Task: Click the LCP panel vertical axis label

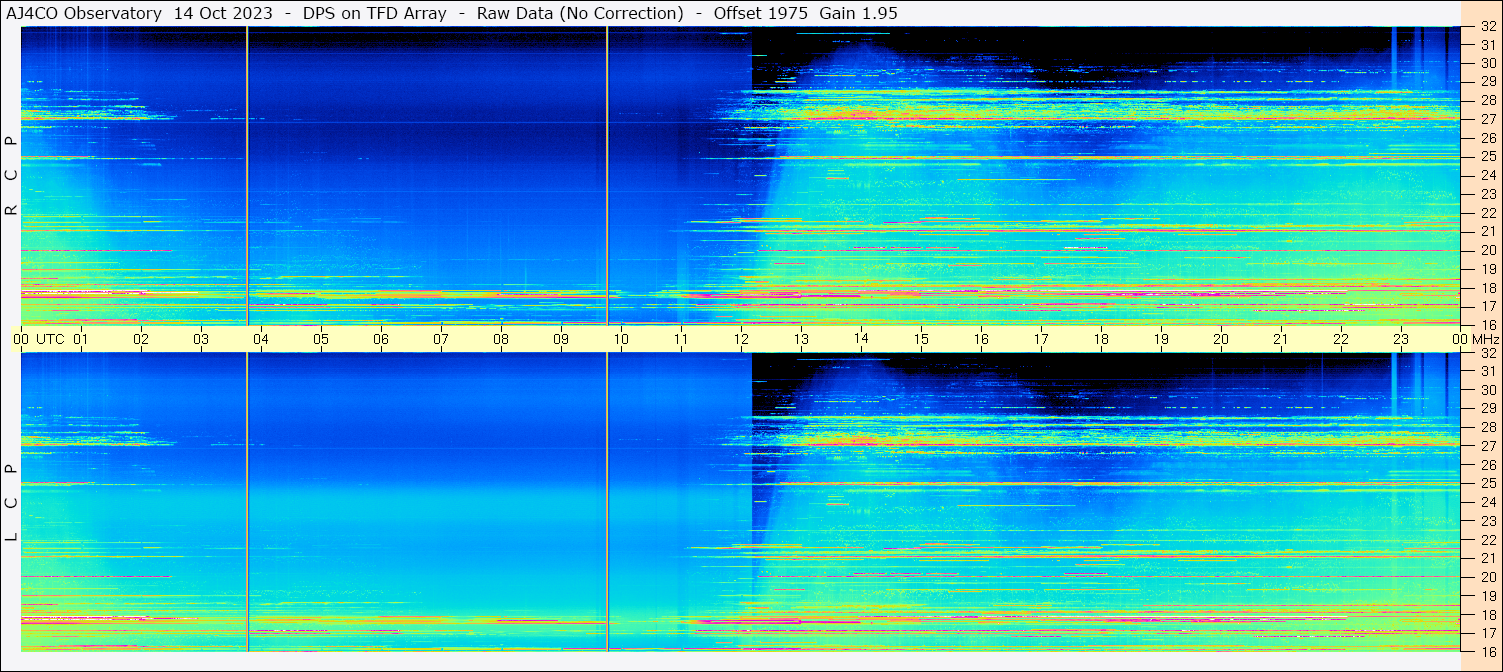Action: (x=11, y=503)
